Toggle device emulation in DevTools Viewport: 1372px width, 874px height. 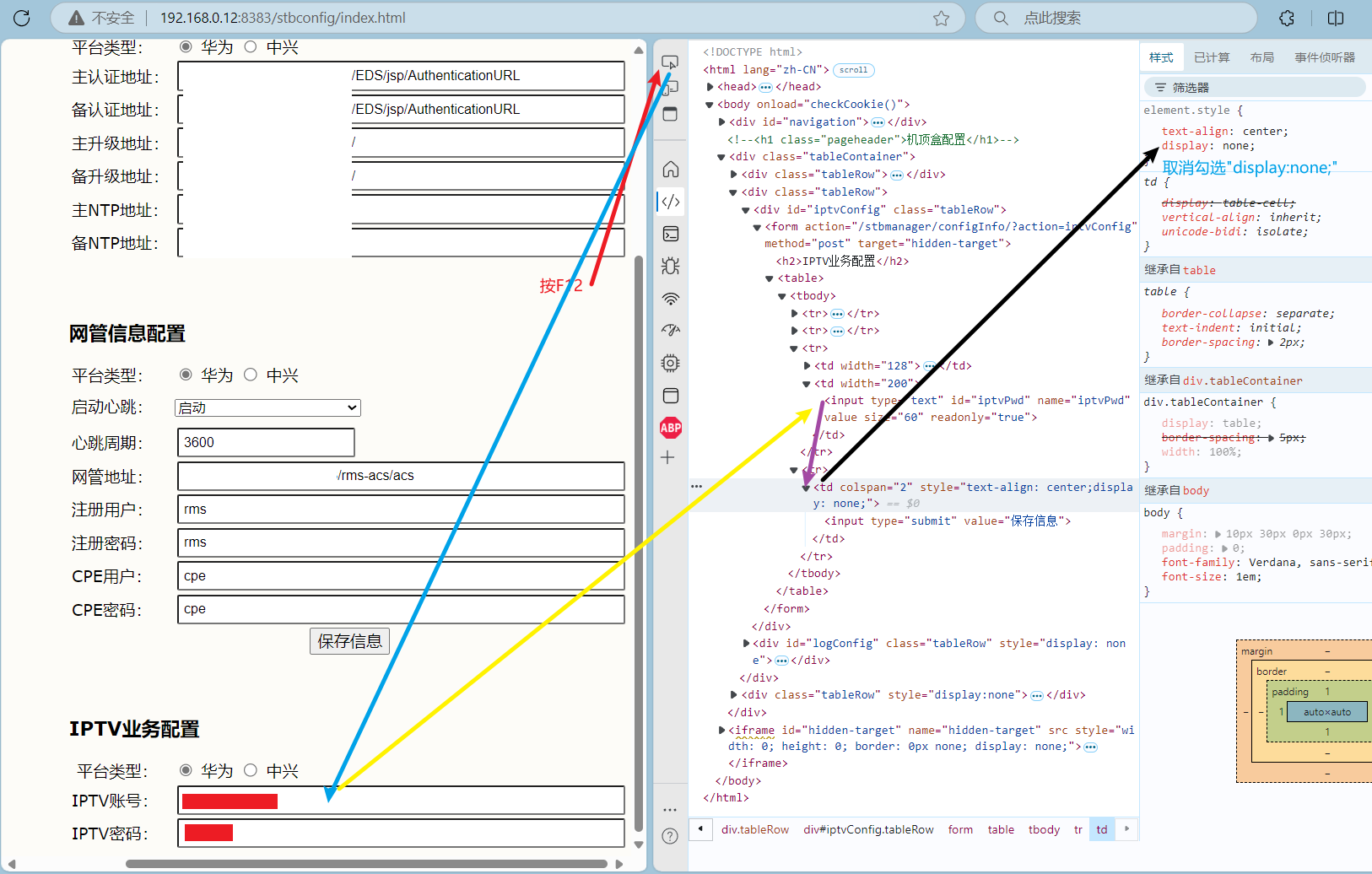(x=670, y=87)
